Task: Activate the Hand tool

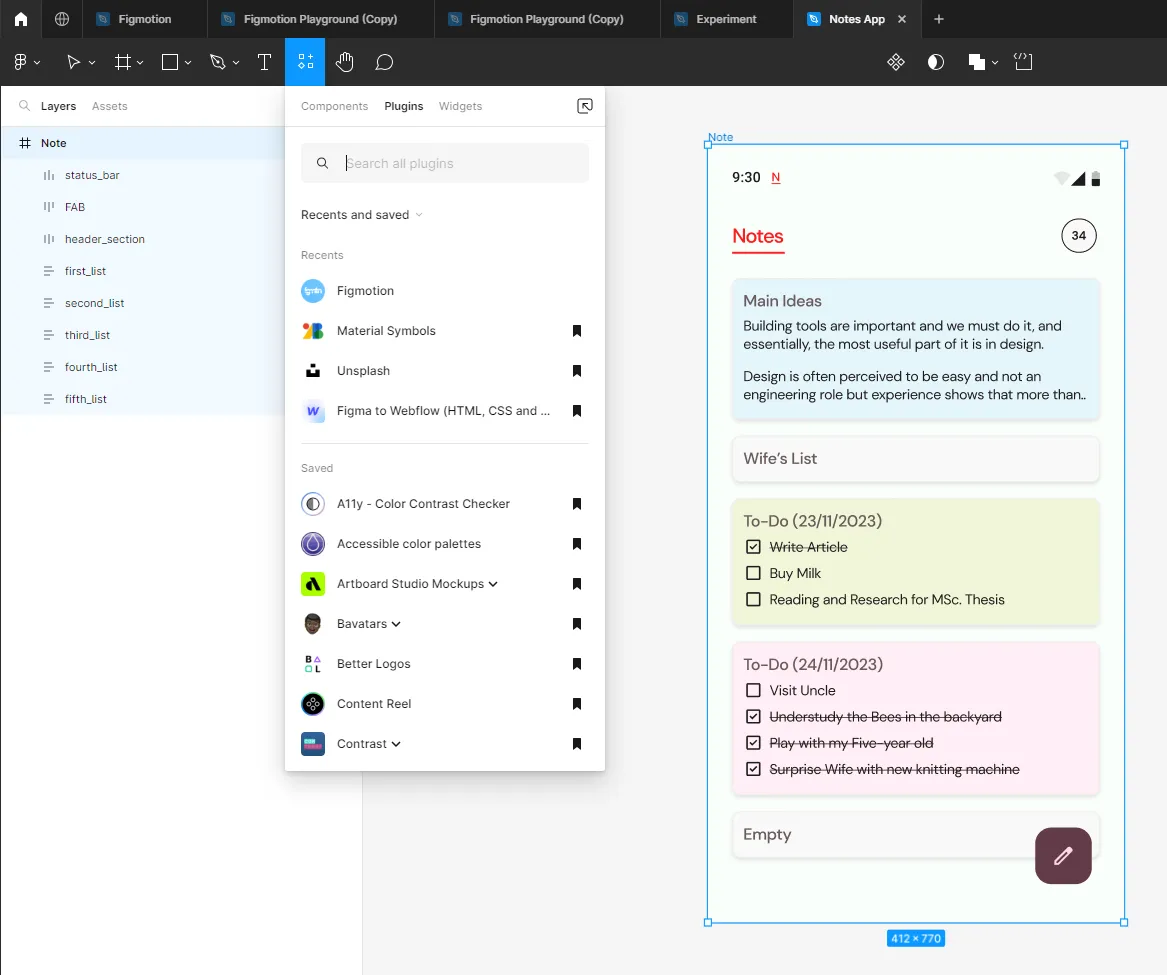Action: click(x=344, y=62)
